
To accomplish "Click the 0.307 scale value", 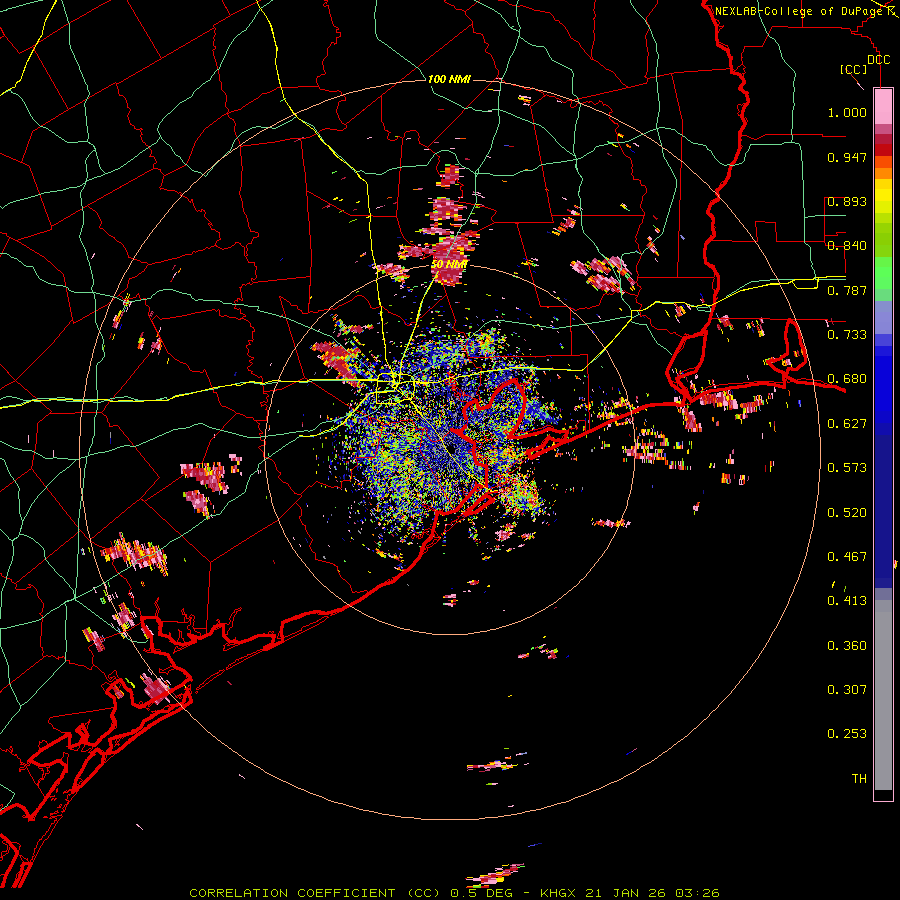I will [x=847, y=690].
